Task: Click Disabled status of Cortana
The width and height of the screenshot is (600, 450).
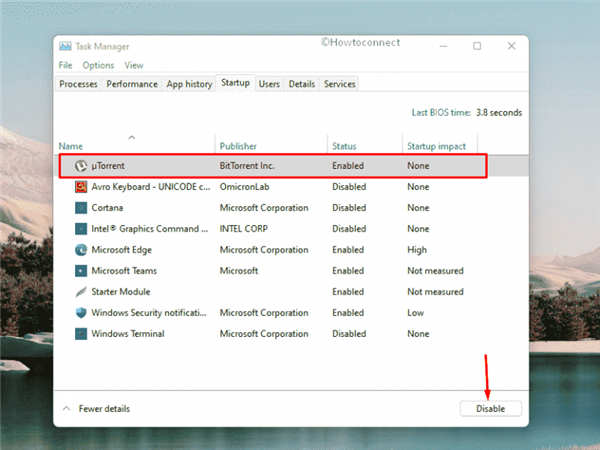Action: point(349,208)
